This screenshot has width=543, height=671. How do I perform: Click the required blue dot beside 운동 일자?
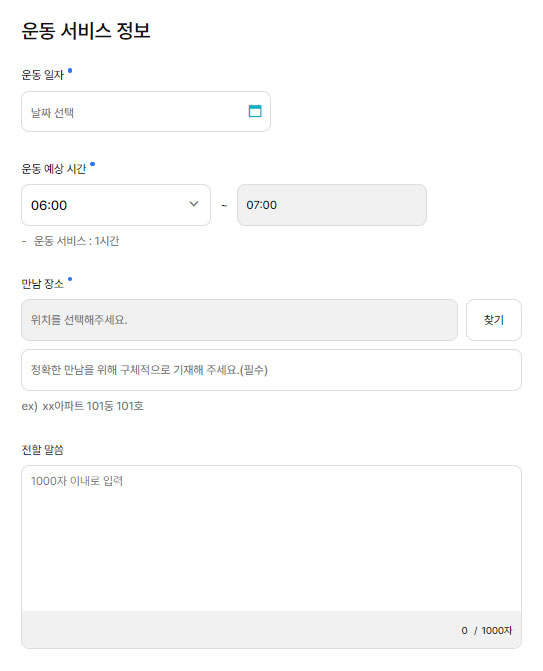click(70, 71)
